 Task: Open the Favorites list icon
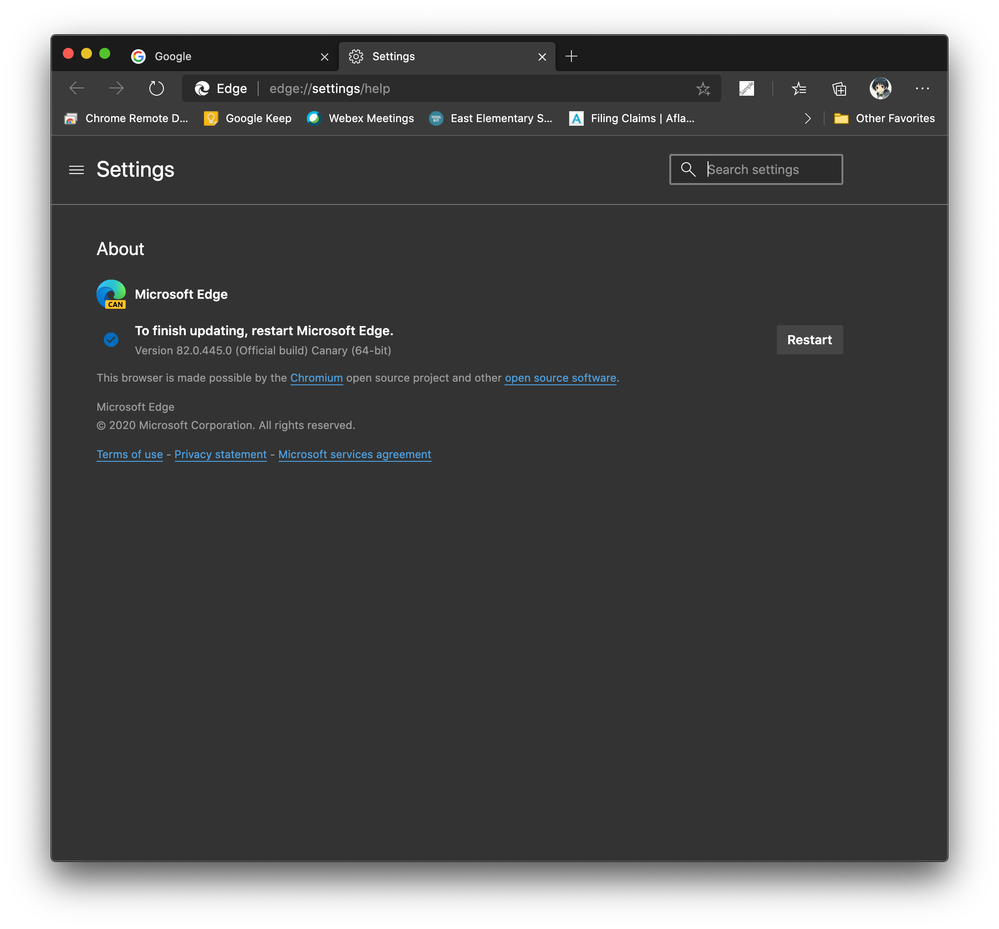coord(799,89)
